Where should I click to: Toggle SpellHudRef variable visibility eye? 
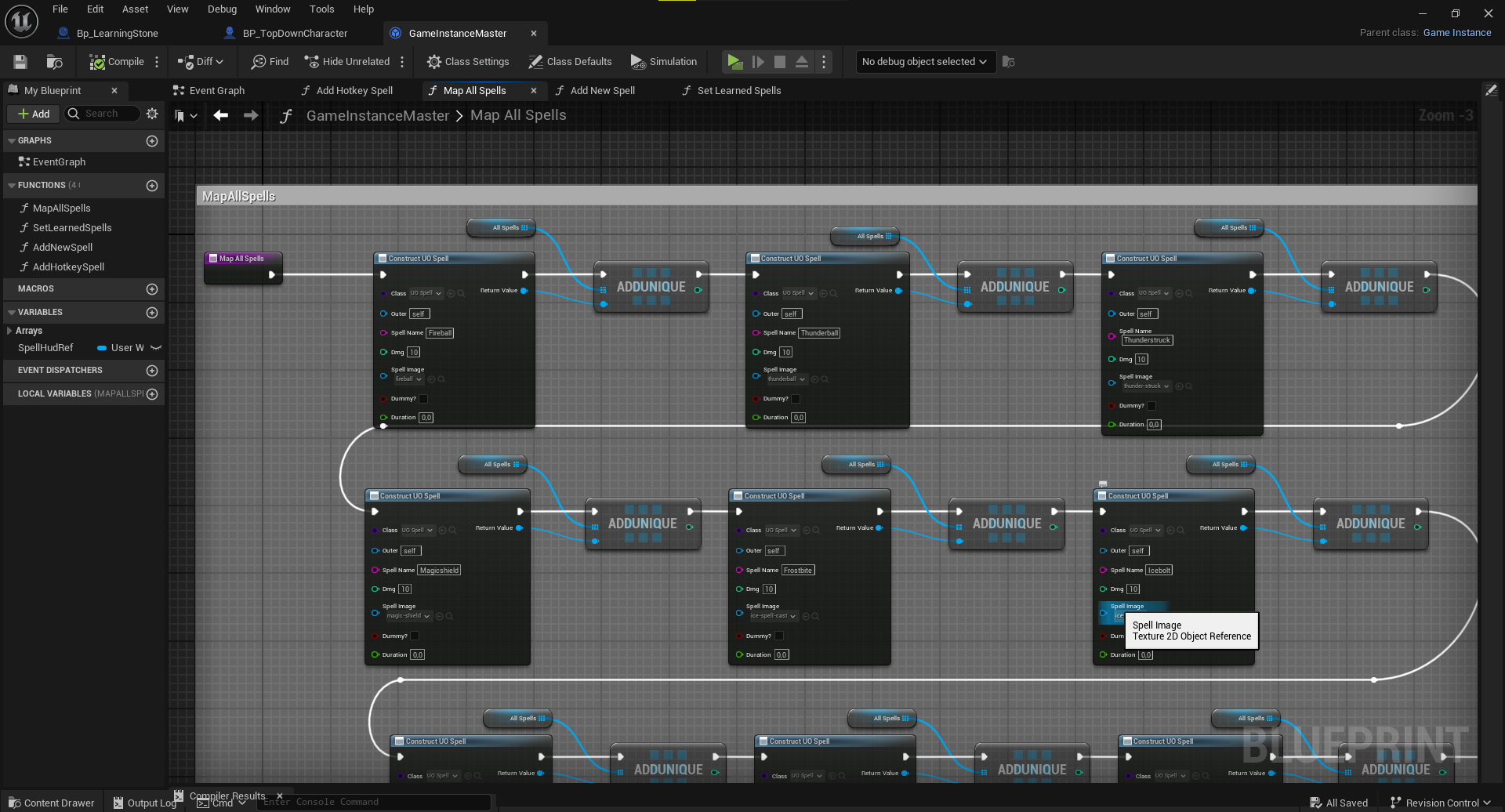pyautogui.click(x=156, y=348)
